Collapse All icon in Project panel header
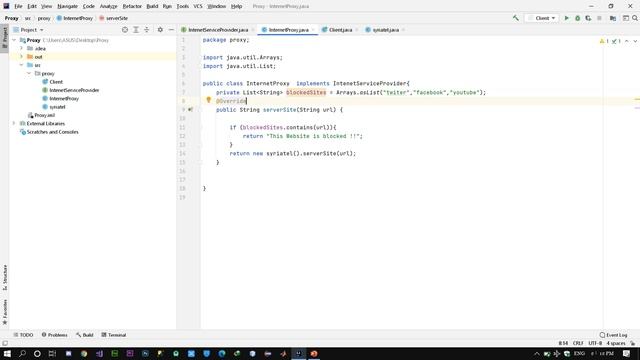Image resolution: width=640 pixels, height=360 pixels. [x=147, y=30]
